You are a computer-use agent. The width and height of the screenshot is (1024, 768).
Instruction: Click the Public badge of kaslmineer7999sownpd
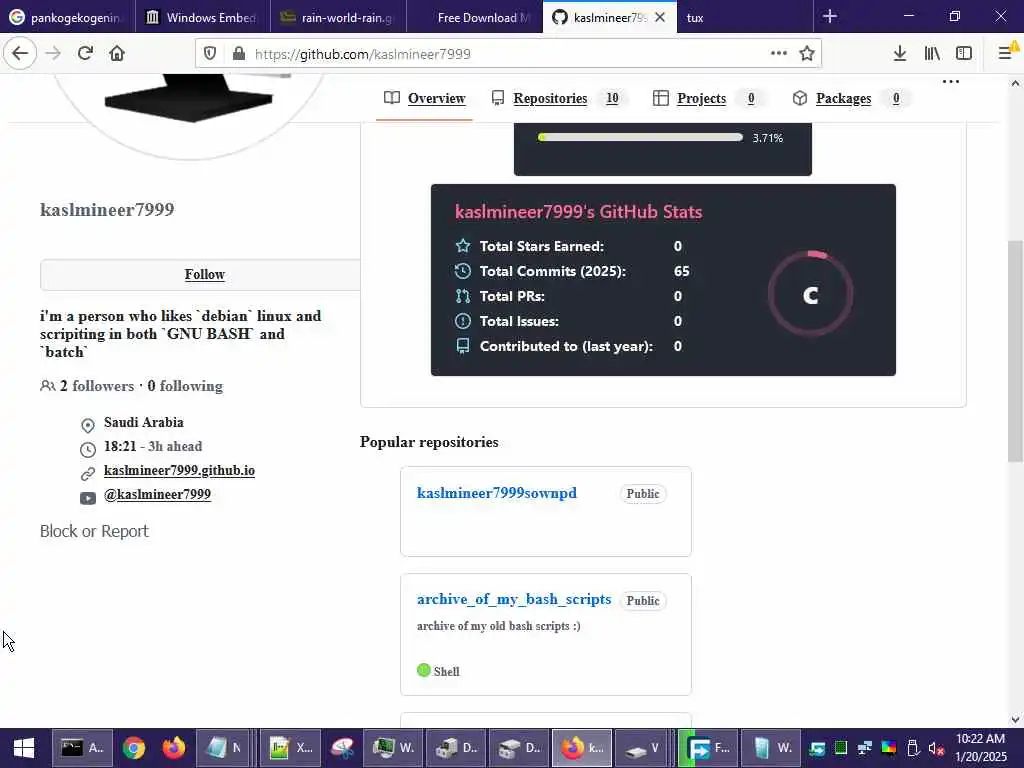643,494
